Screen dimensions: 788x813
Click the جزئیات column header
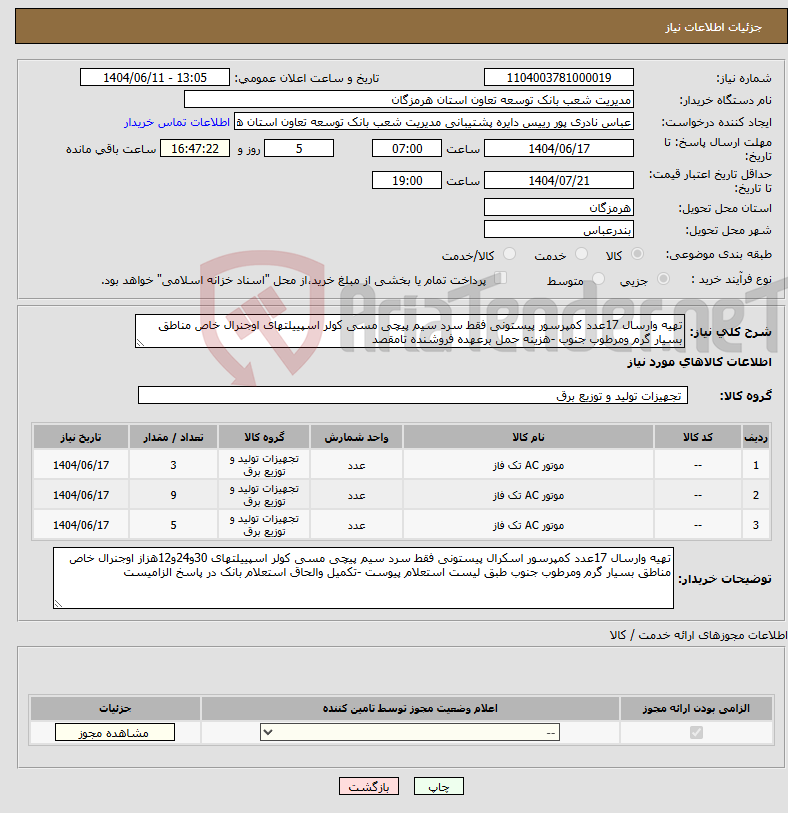tap(115, 708)
